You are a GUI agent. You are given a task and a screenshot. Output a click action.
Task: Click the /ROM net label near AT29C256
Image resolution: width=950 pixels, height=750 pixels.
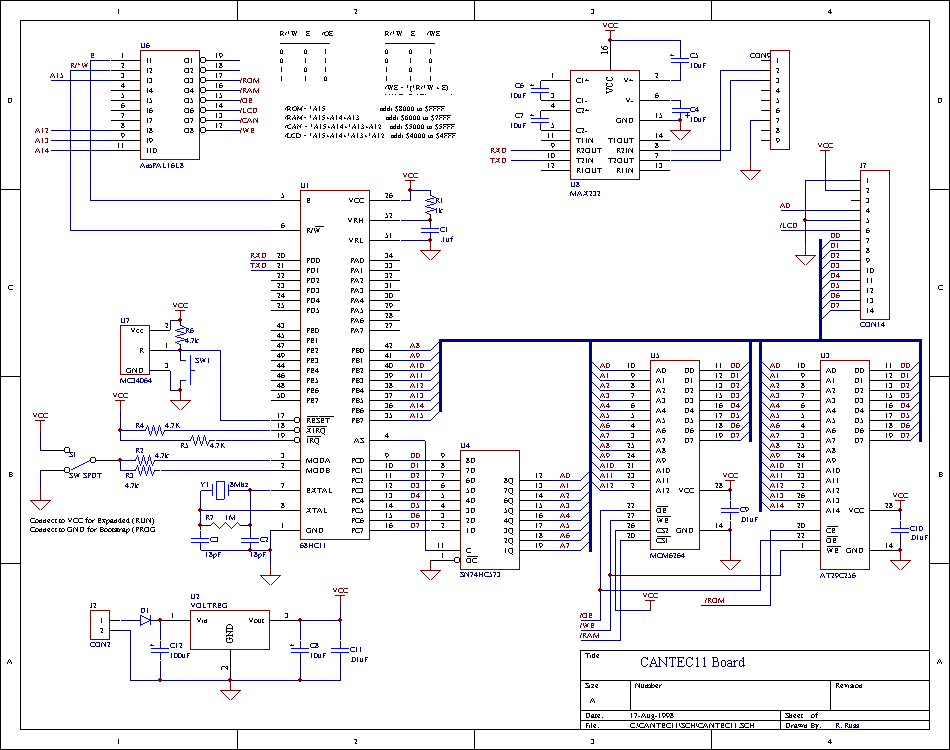pos(713,601)
